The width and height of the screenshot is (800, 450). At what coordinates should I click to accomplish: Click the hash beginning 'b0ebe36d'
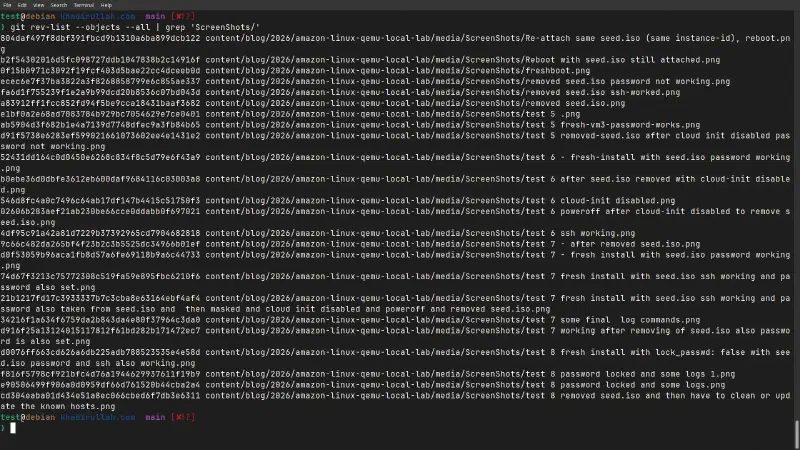click(x=101, y=179)
